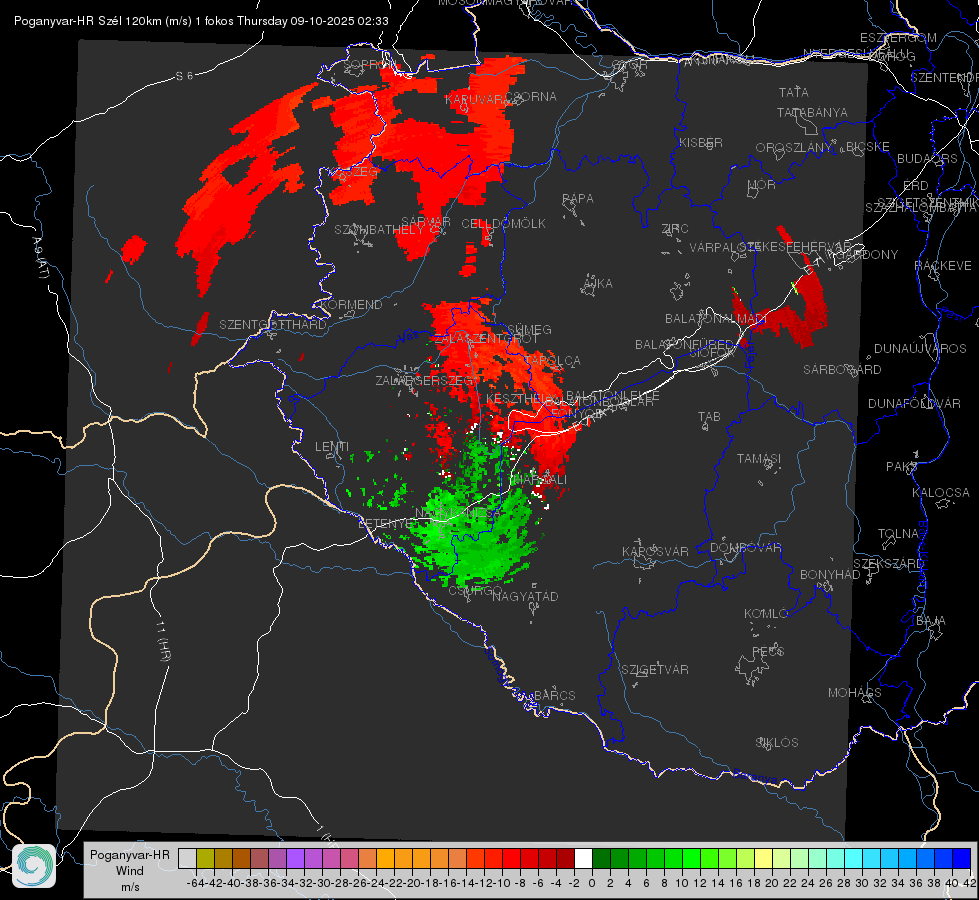The image size is (979, 900).
Task: Click the BALATONFURED label
Action: click(x=684, y=345)
